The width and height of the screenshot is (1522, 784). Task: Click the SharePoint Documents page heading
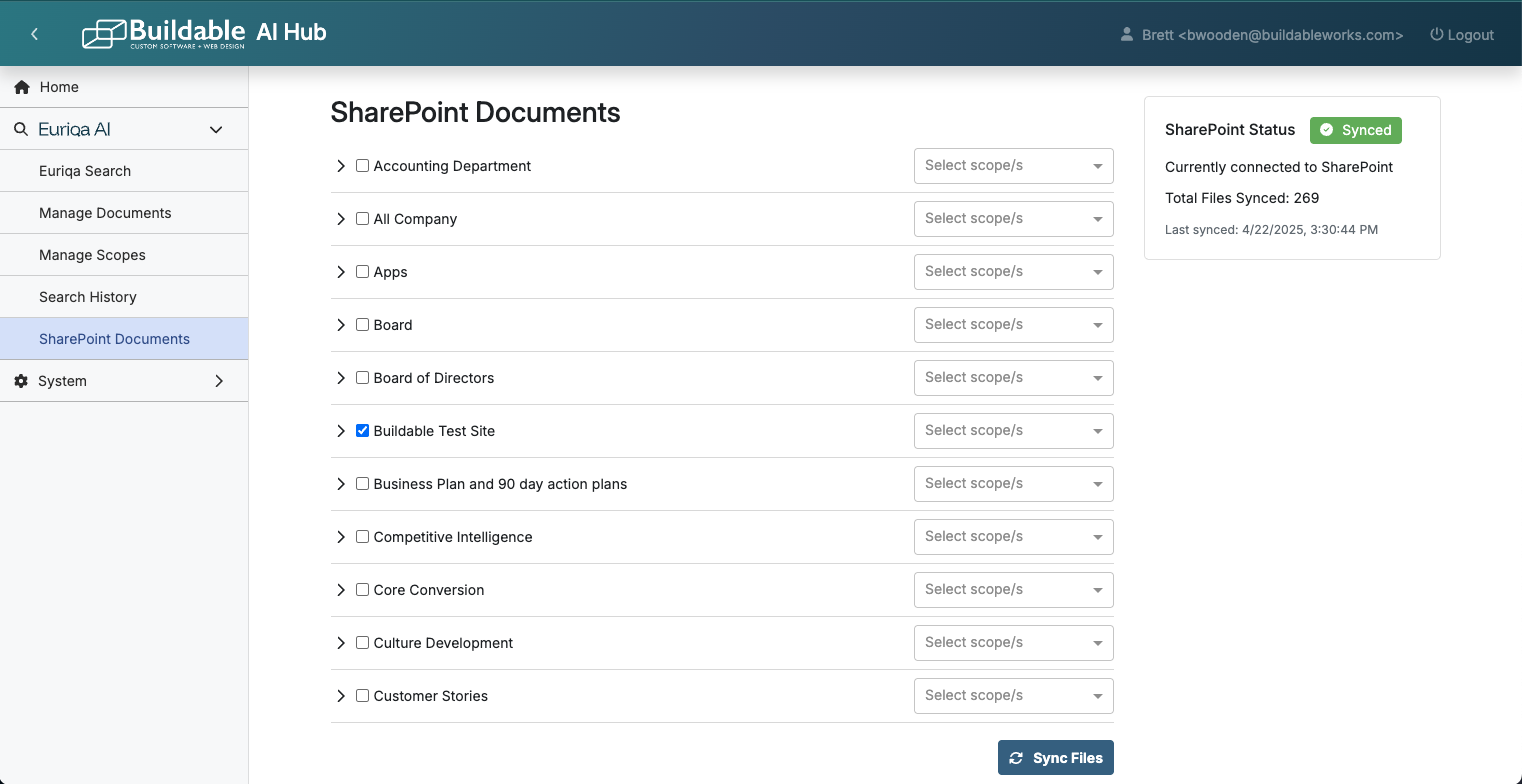(475, 113)
